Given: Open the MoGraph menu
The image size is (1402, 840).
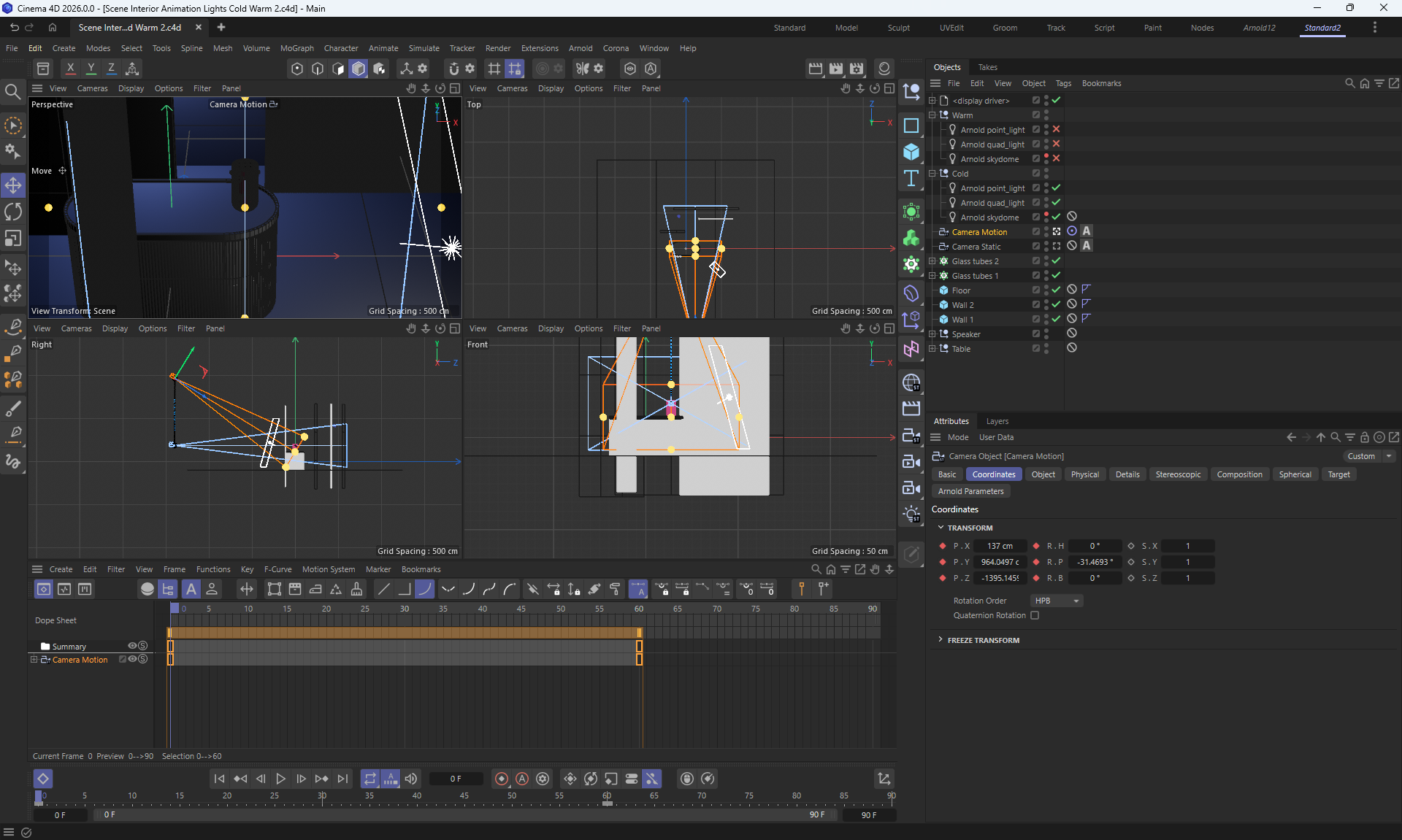Looking at the screenshot, I should [296, 48].
